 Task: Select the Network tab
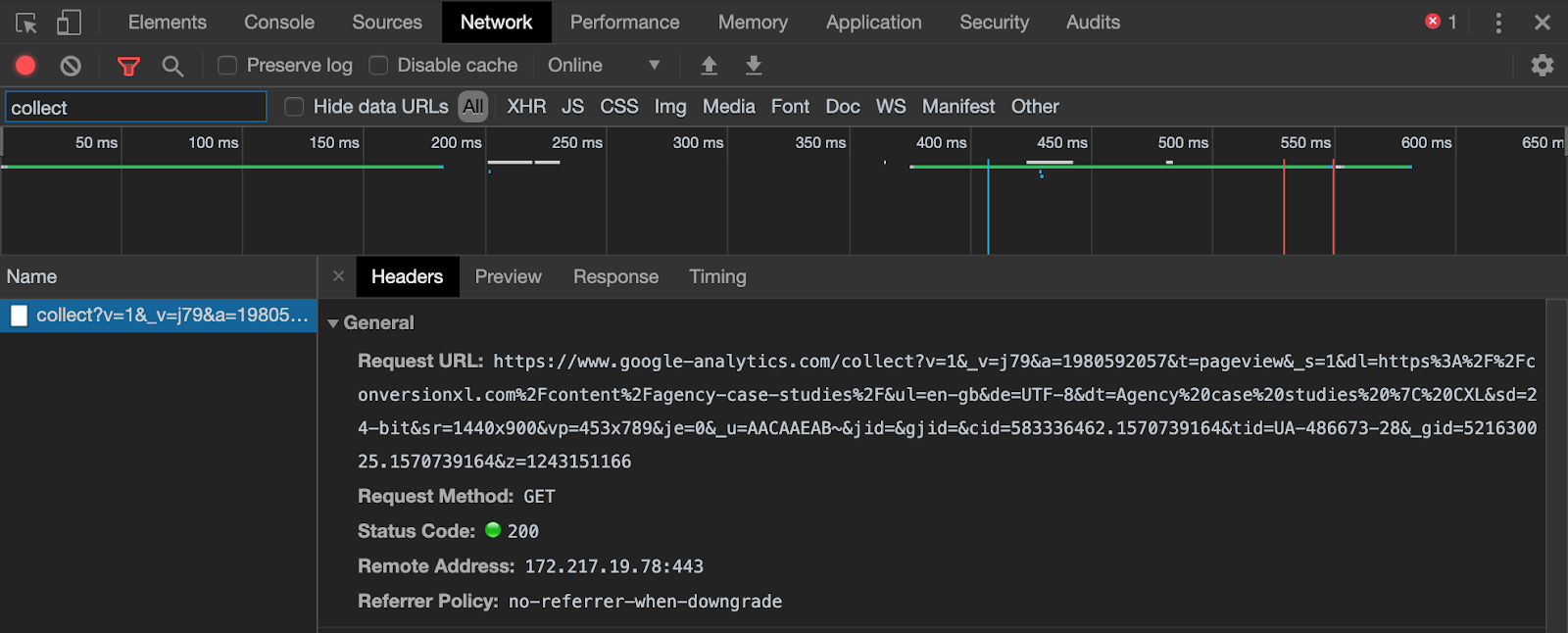[496, 23]
